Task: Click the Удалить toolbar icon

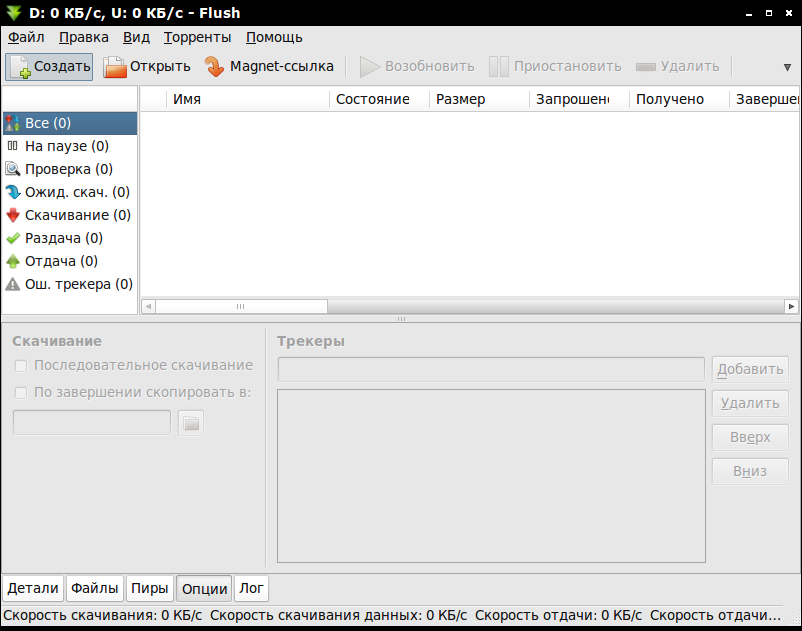Action: [645, 67]
